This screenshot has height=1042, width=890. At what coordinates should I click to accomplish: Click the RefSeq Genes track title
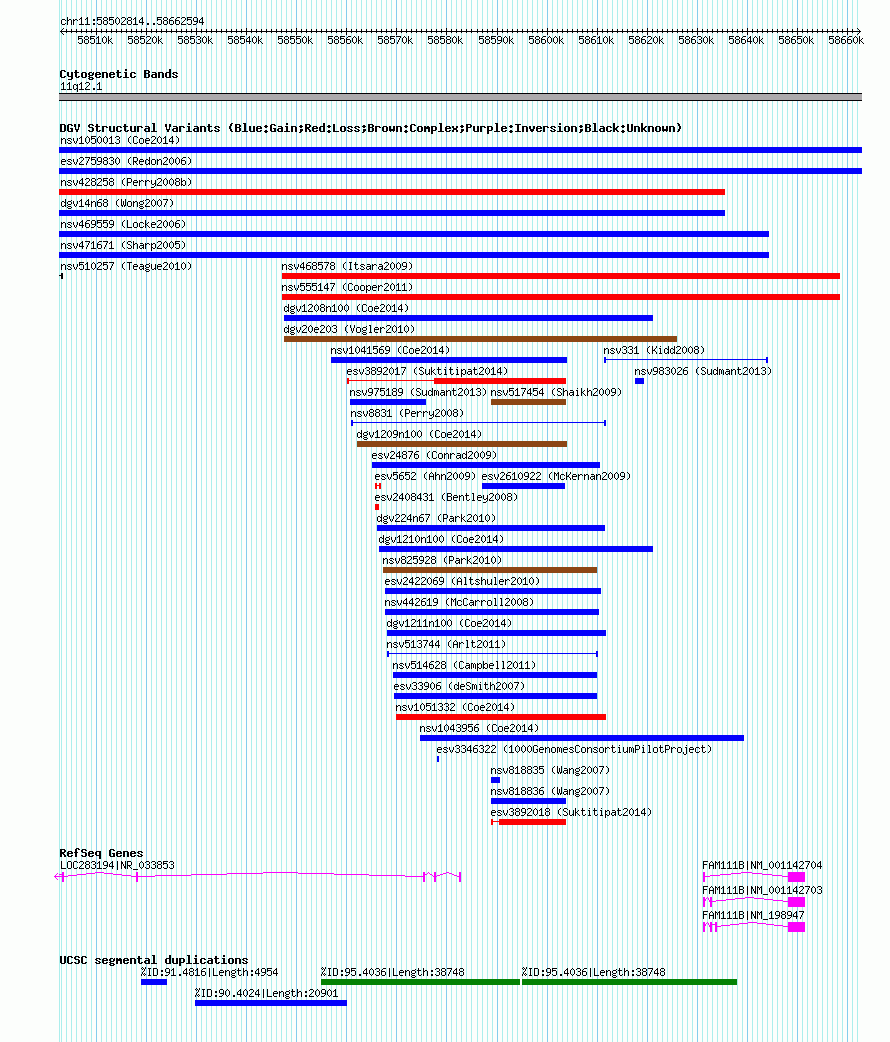coord(101,853)
